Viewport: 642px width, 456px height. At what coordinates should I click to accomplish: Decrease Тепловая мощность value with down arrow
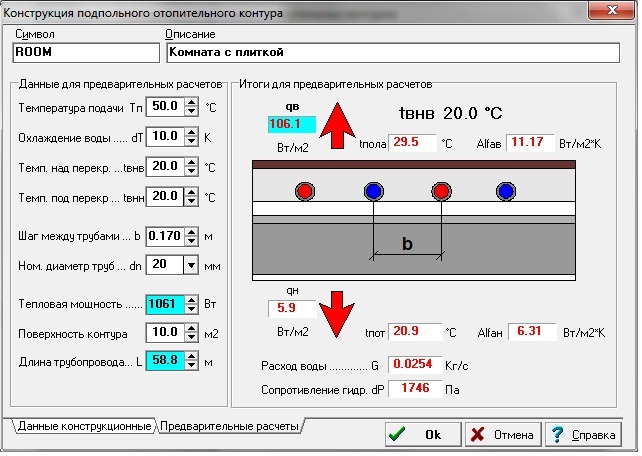pos(191,309)
